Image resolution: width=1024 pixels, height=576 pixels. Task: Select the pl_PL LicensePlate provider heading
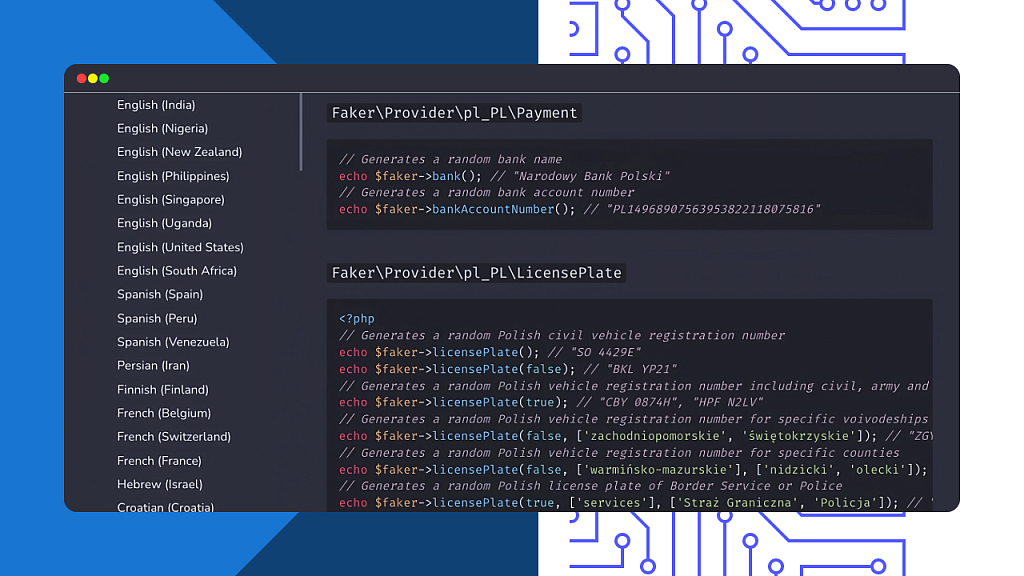(x=474, y=272)
